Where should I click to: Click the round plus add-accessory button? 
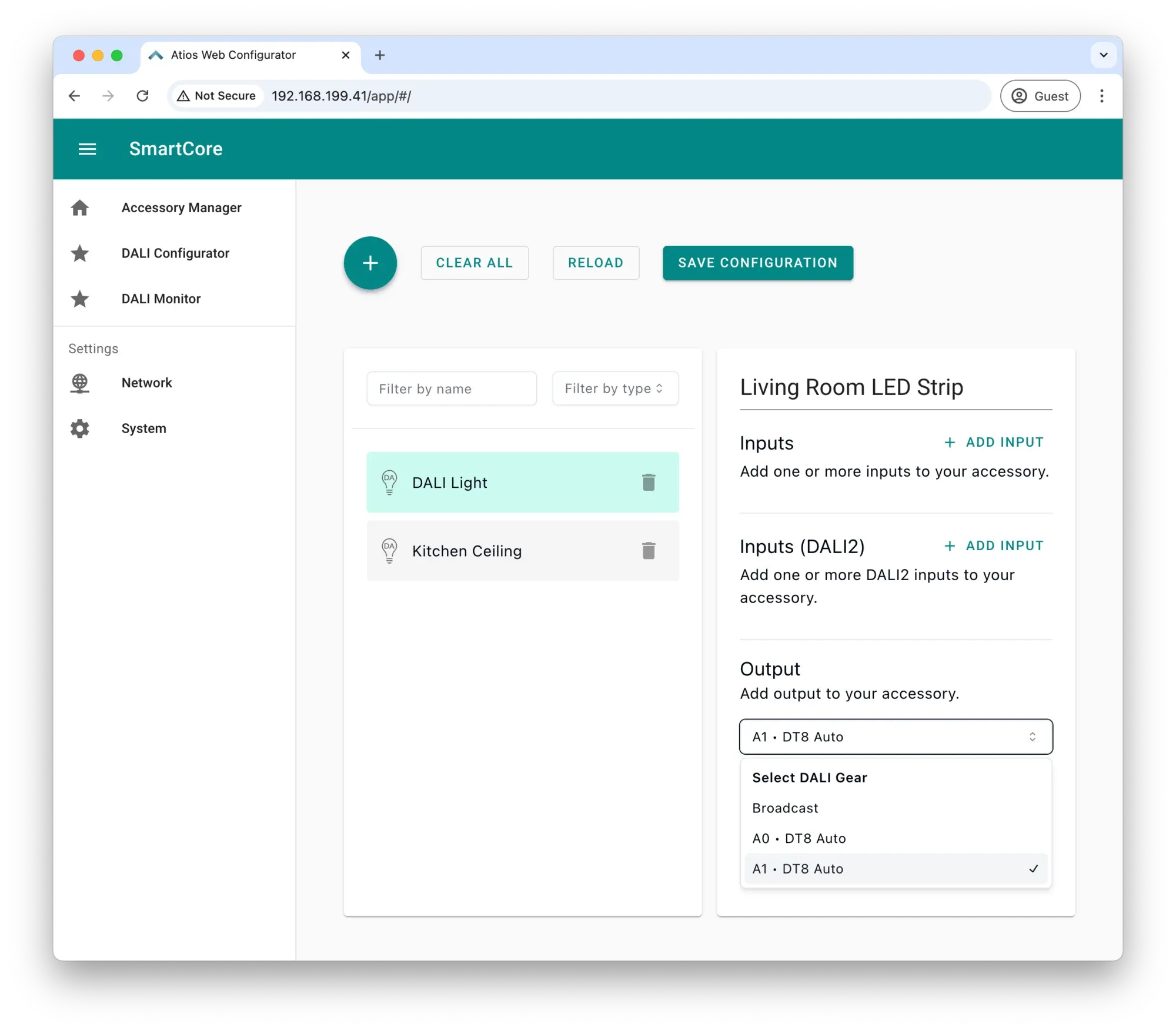coord(370,263)
